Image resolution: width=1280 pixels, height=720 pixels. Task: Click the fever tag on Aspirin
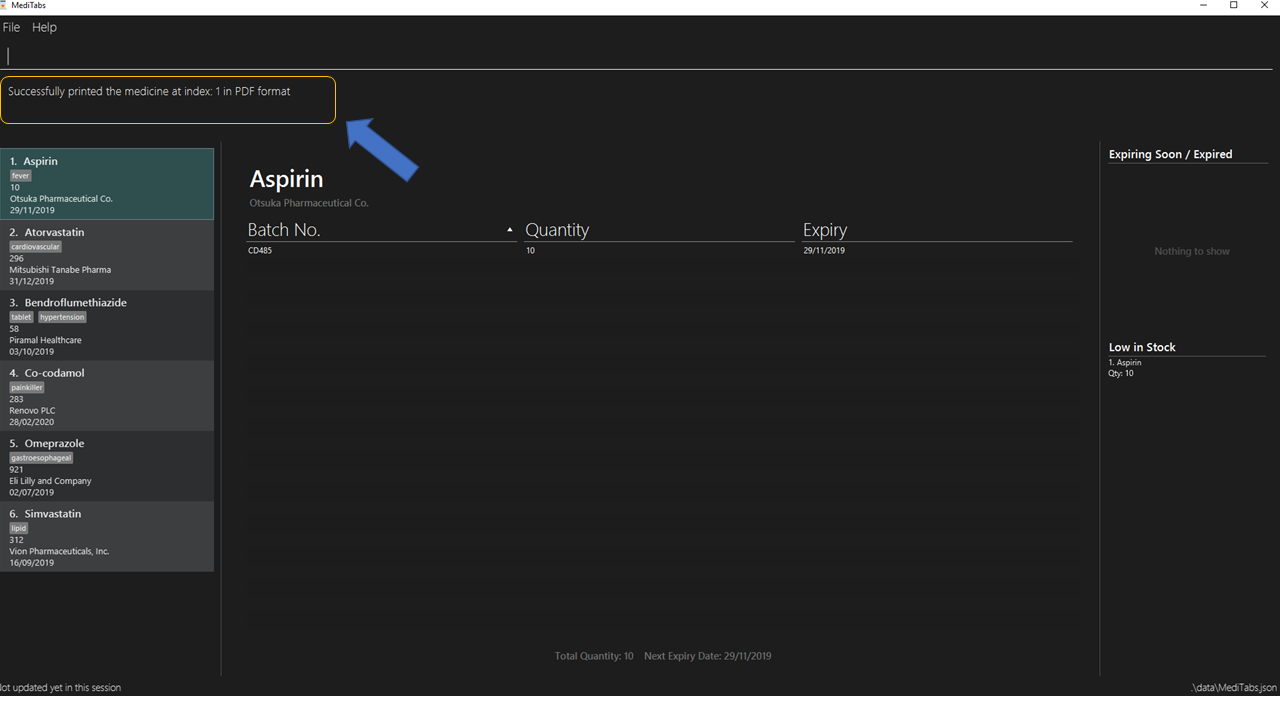click(21, 176)
